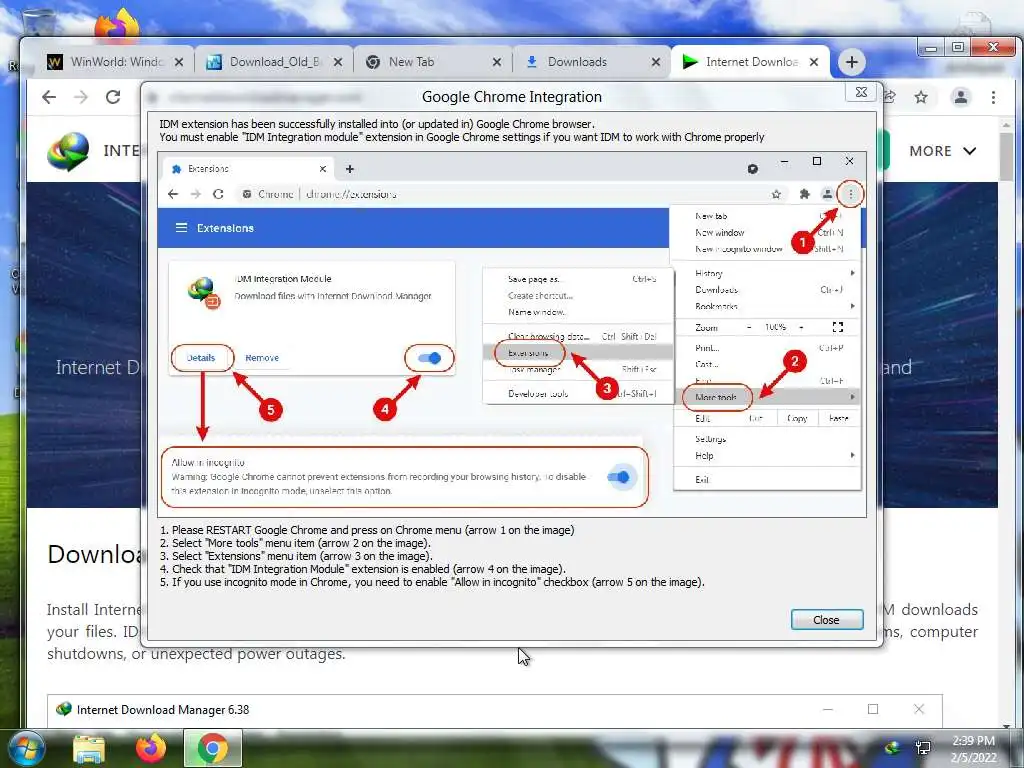Image resolution: width=1024 pixels, height=768 pixels.
Task: Go forward in Chrome history
Action: click(x=81, y=97)
